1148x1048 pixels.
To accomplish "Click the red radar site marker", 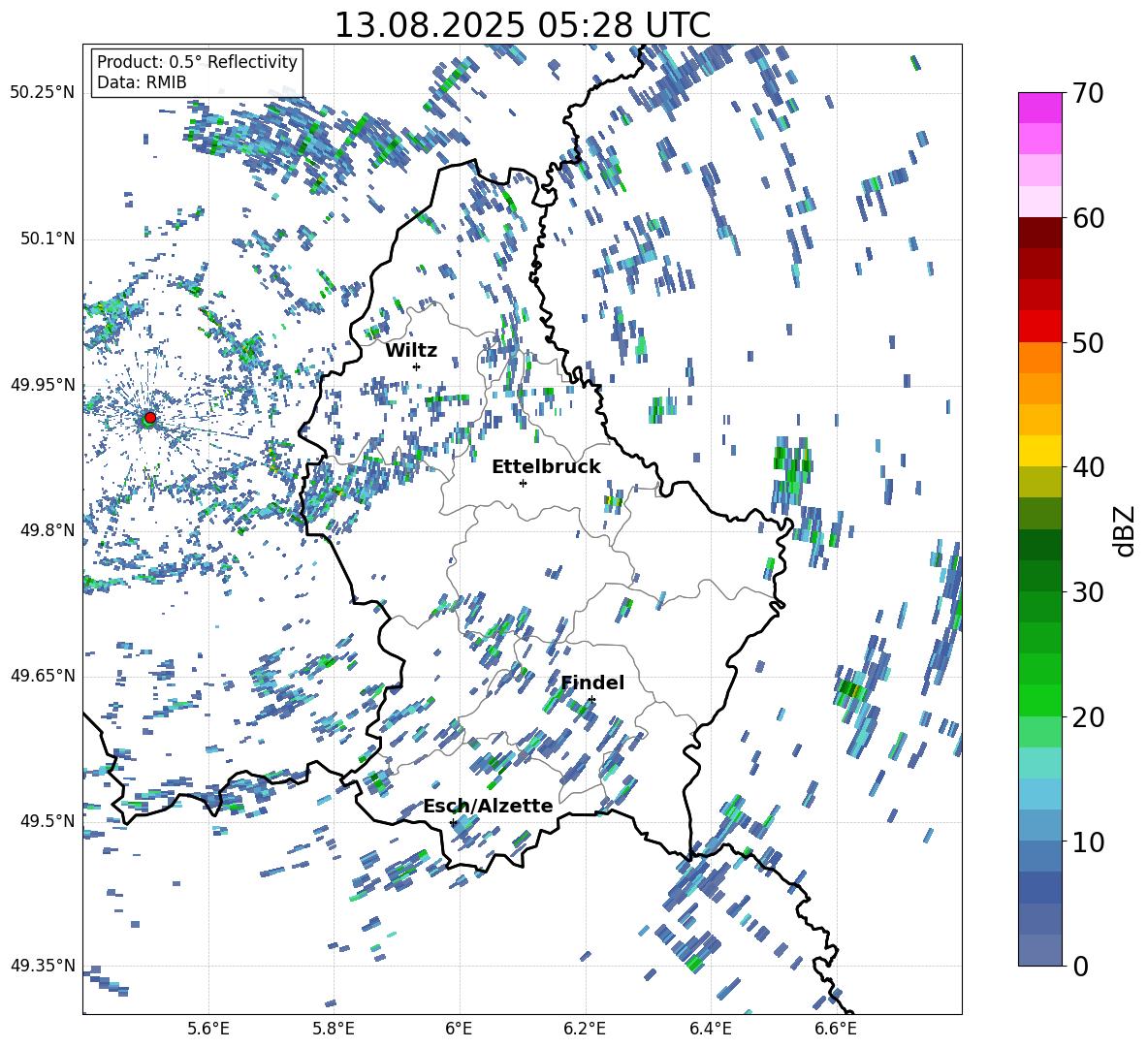I will [x=150, y=418].
